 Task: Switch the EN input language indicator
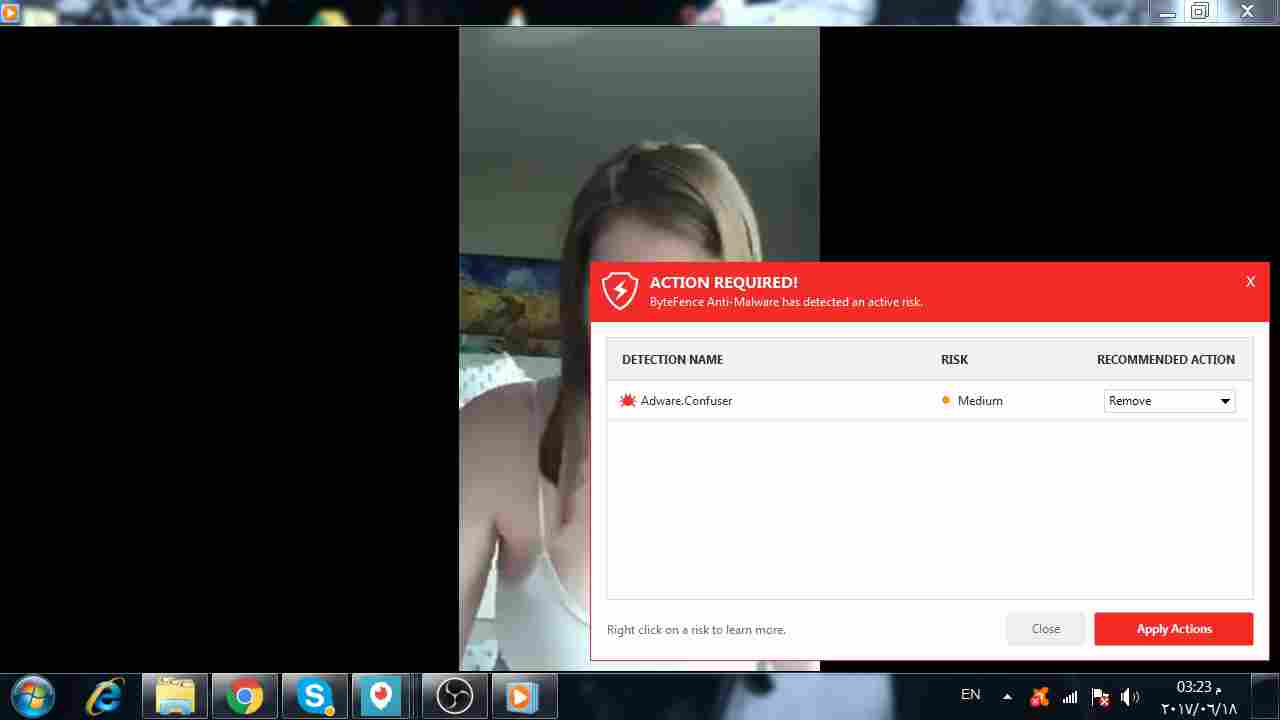click(x=970, y=695)
